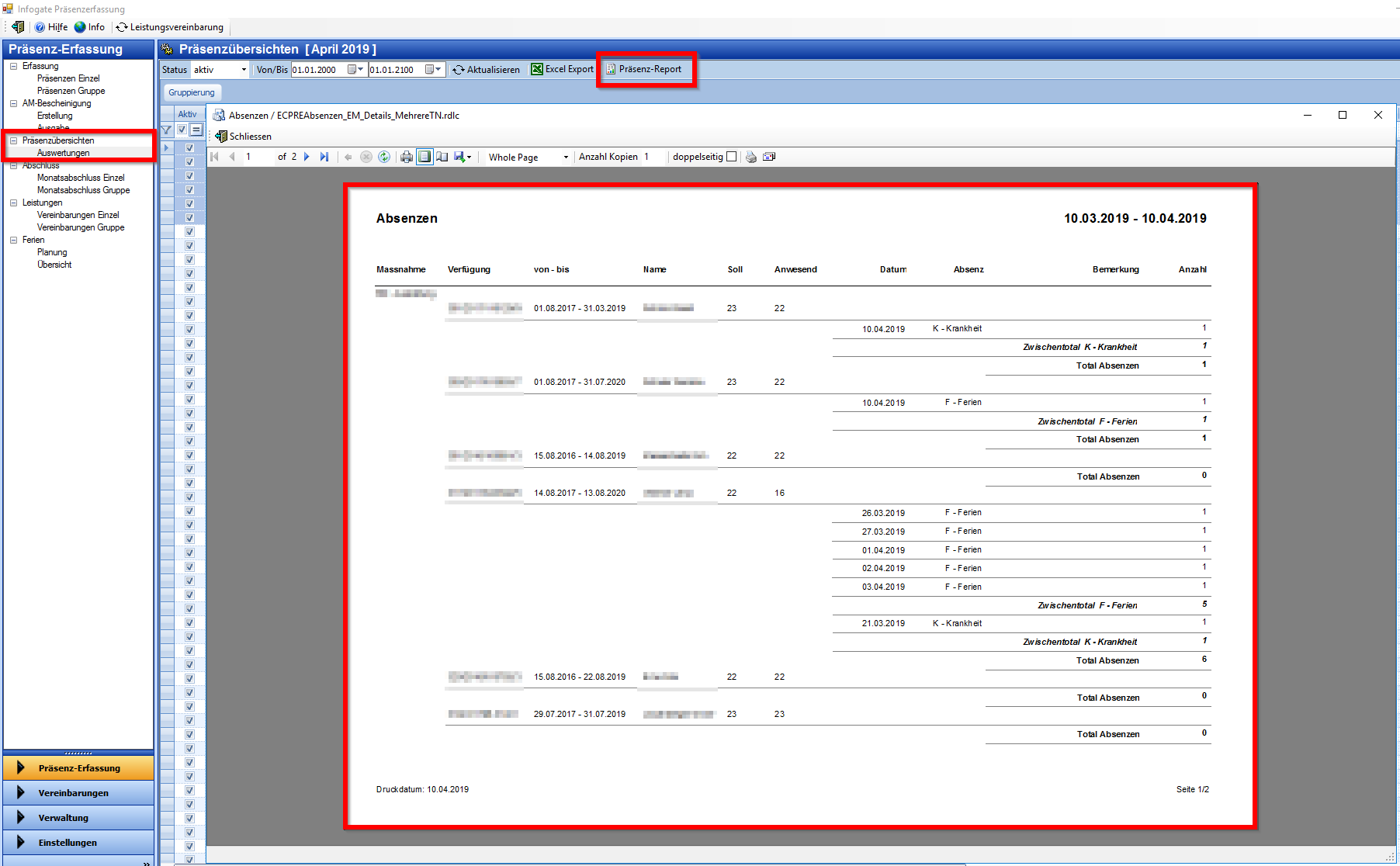Screen dimensions: 1400x866
Task: Export list via Excel Export
Action: (563, 69)
